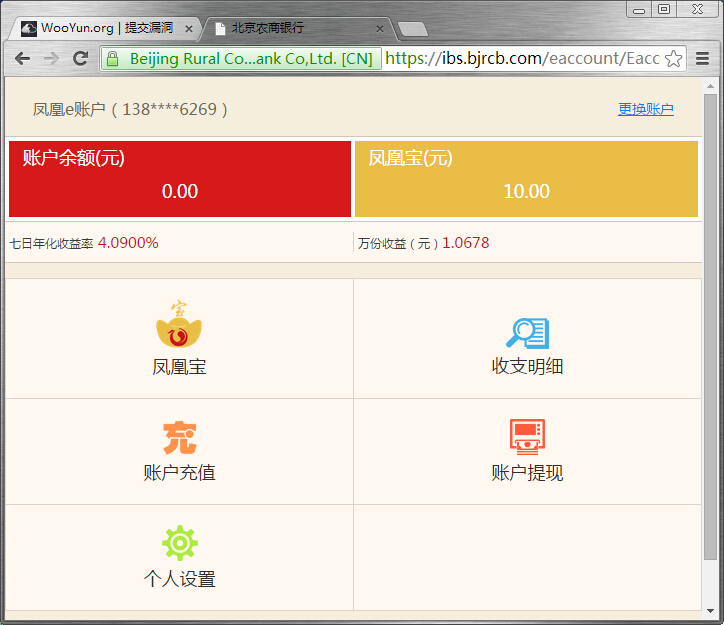Reload the page with refresh icon
The height and width of the screenshot is (625, 724).
point(80,59)
